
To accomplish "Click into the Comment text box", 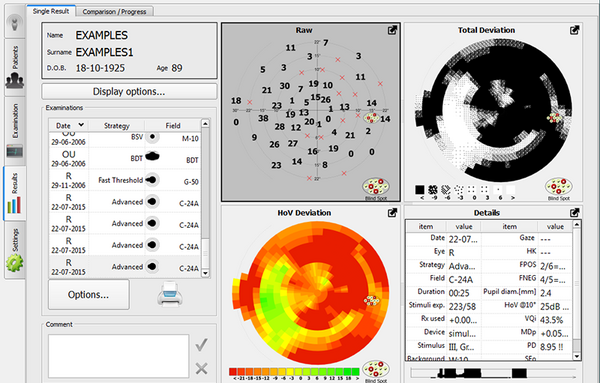I will (x=119, y=356).
